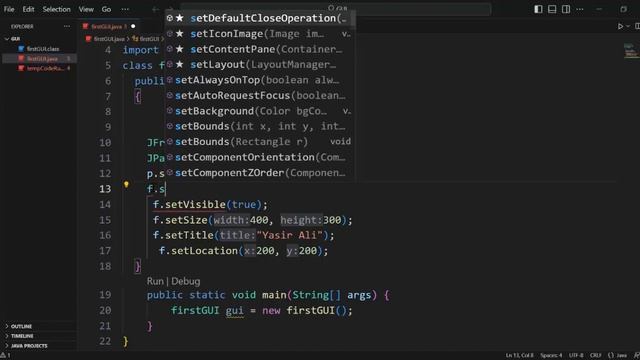Open the overflow menu after Go
The height and width of the screenshot is (360, 640).
(125, 9)
